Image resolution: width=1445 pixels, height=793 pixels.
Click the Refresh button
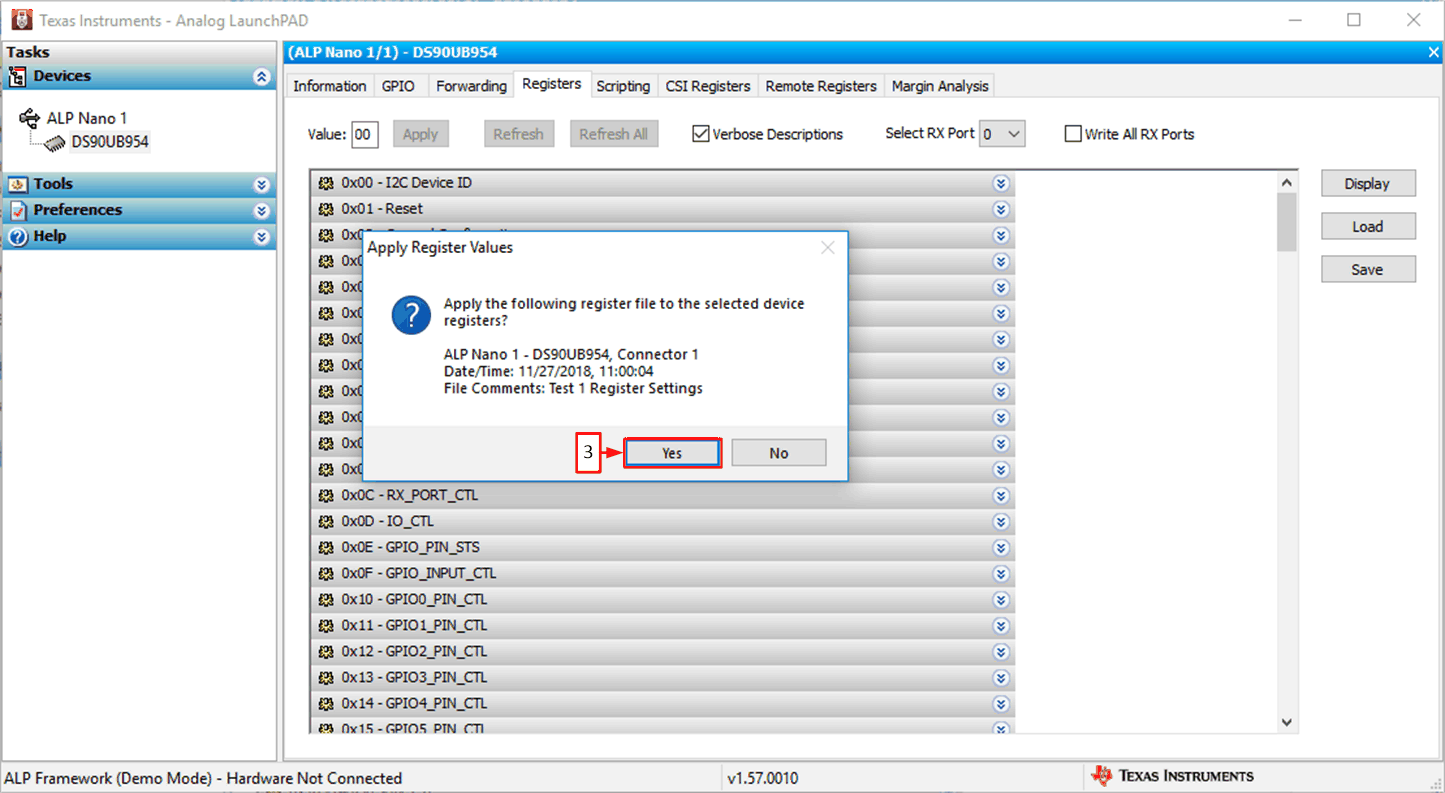pos(518,134)
